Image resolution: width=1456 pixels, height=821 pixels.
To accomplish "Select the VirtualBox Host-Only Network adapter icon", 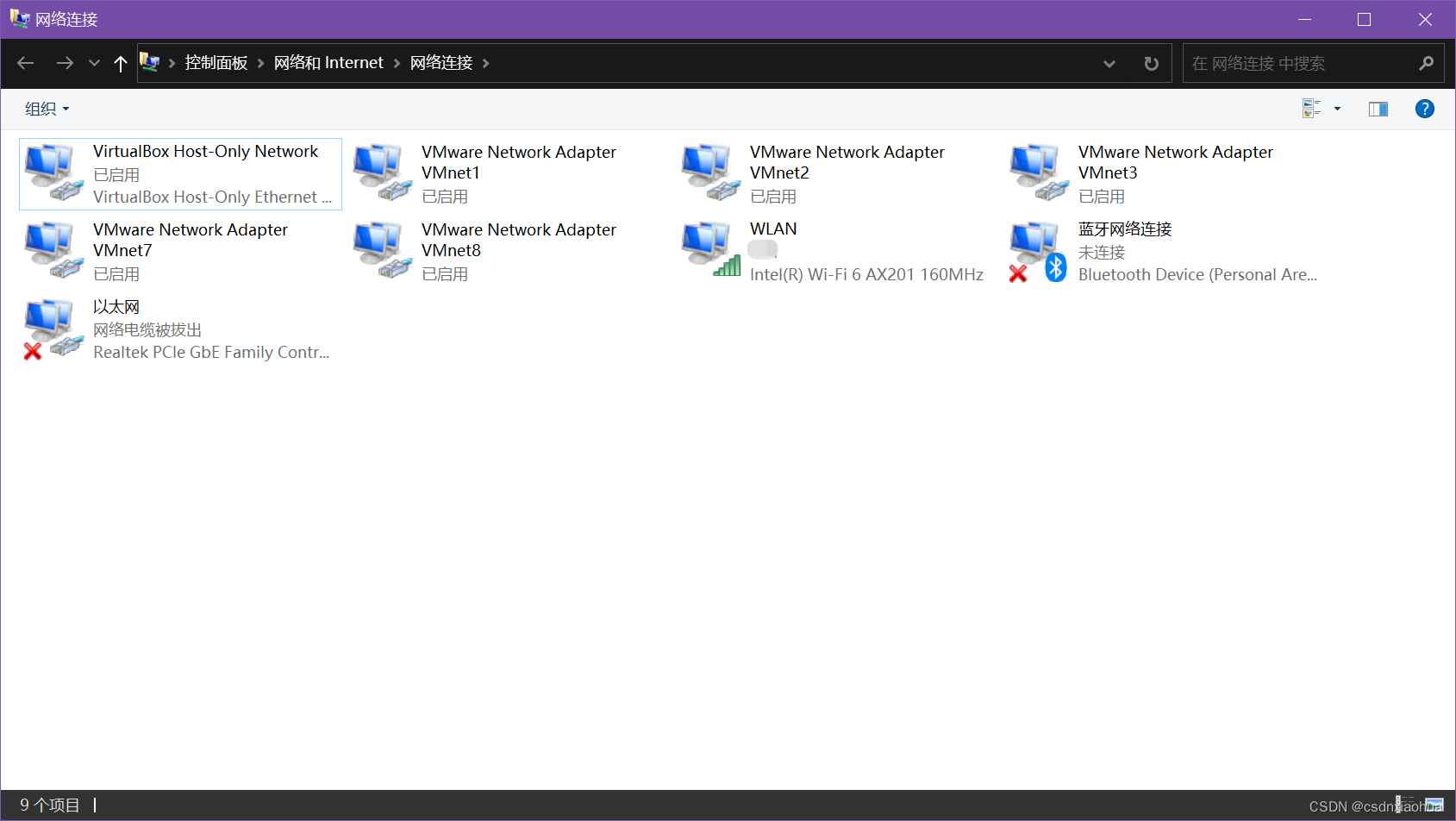I will (53, 173).
